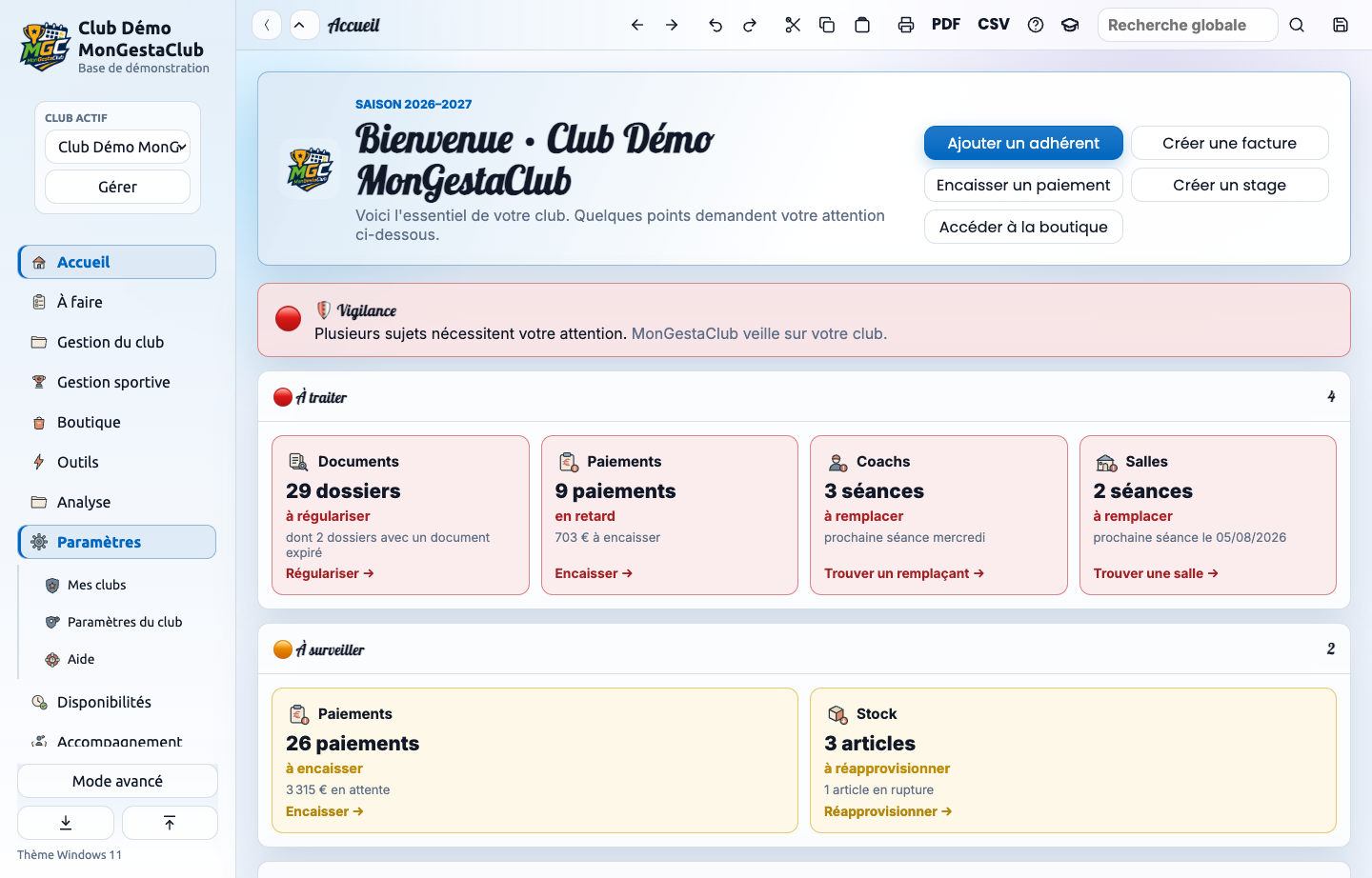
Task: Open Boutique in the sidebar
Action: point(117,422)
